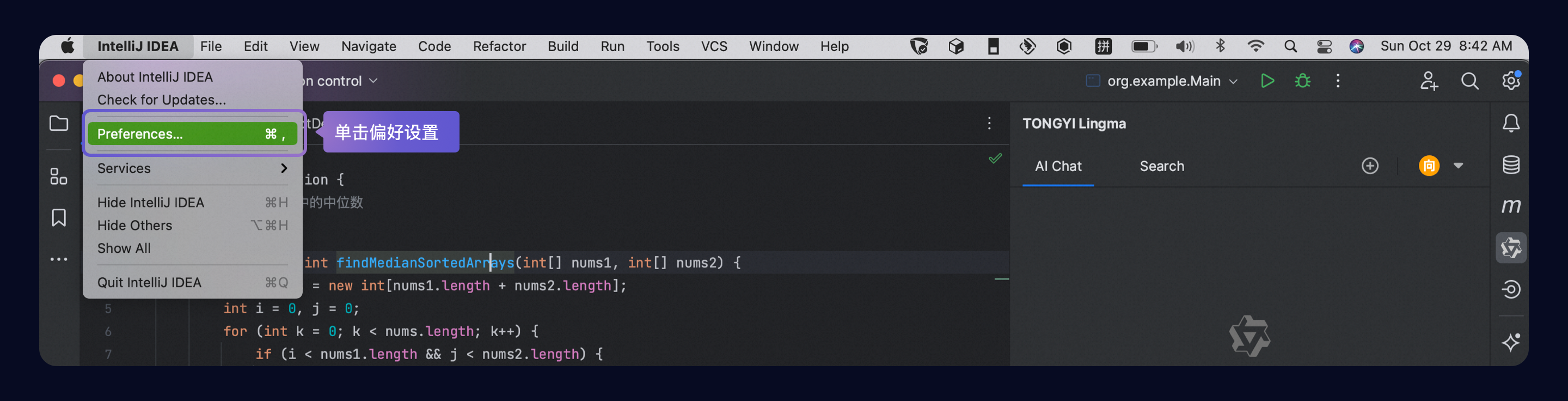Open more run actions menu
1568x401 pixels.
coord(1337,81)
